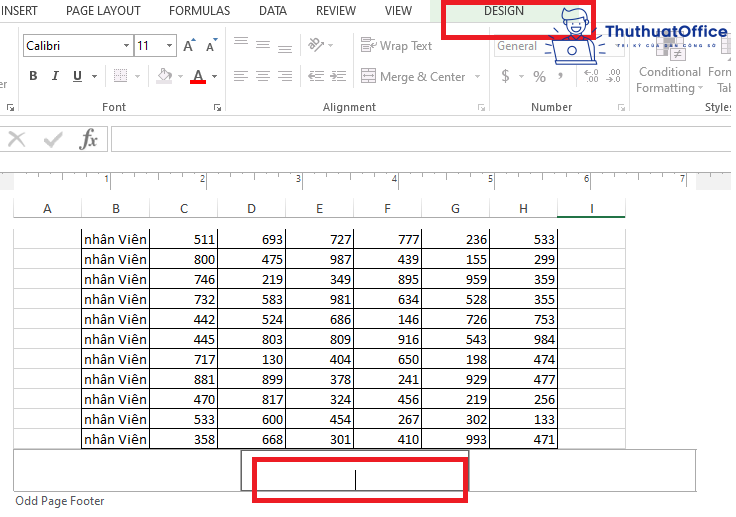
Task: Click into the formula bar
Action: 421,139
